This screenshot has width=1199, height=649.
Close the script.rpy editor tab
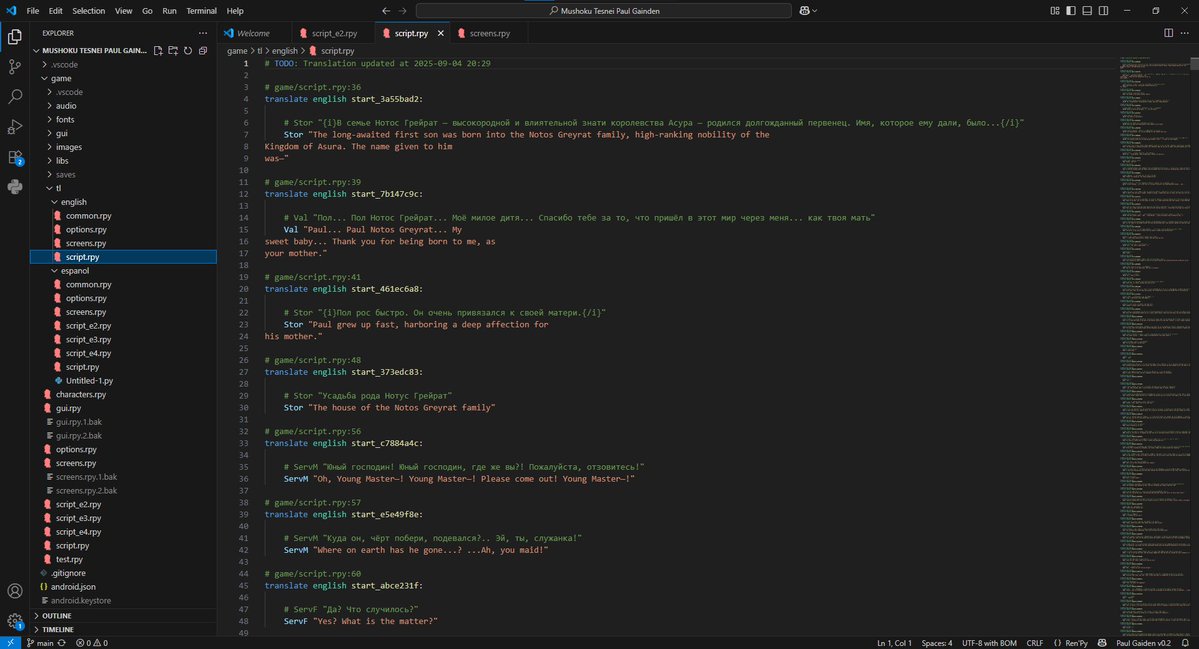[440, 33]
